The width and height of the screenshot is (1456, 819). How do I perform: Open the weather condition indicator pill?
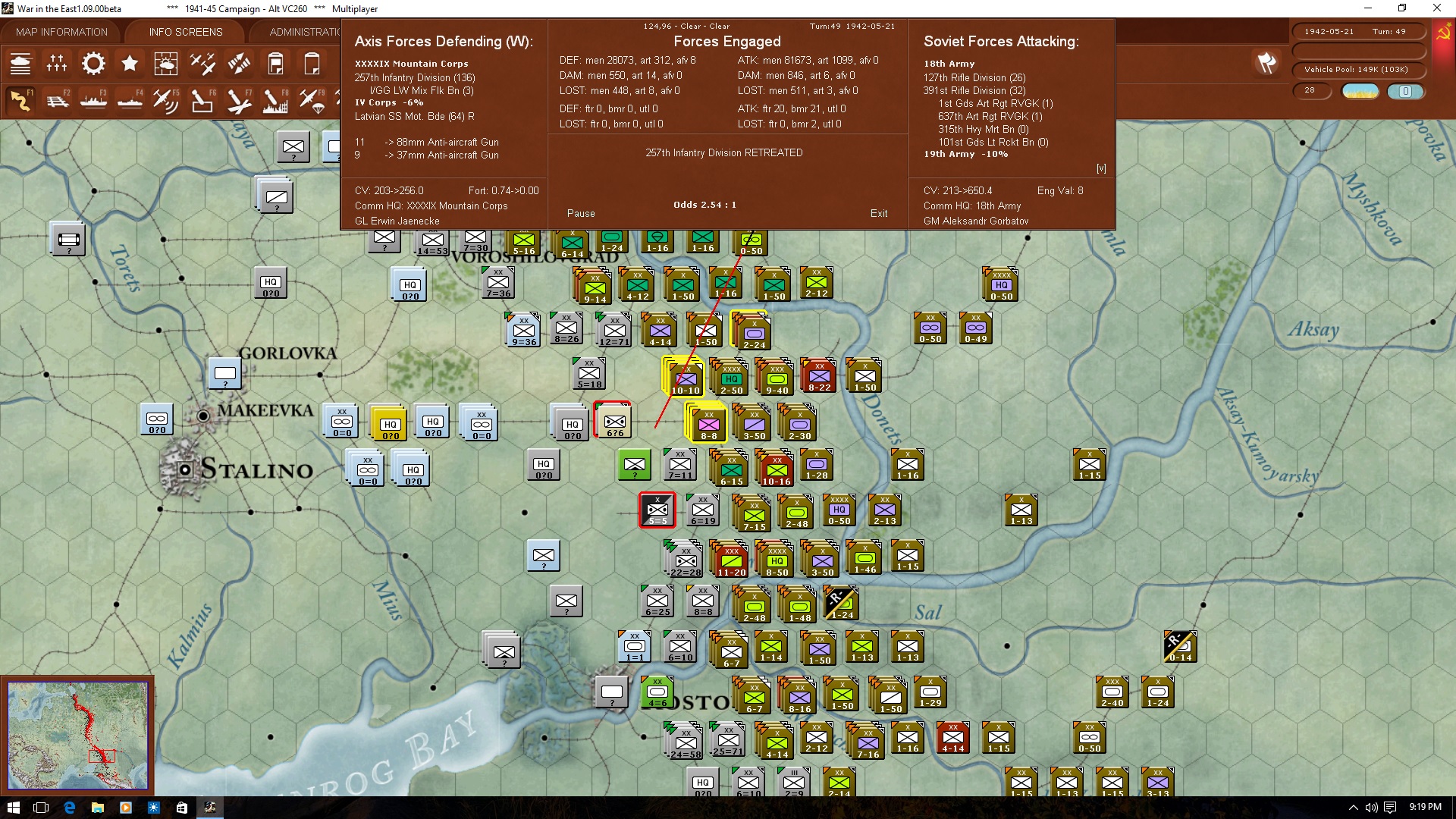pyautogui.click(x=1360, y=91)
